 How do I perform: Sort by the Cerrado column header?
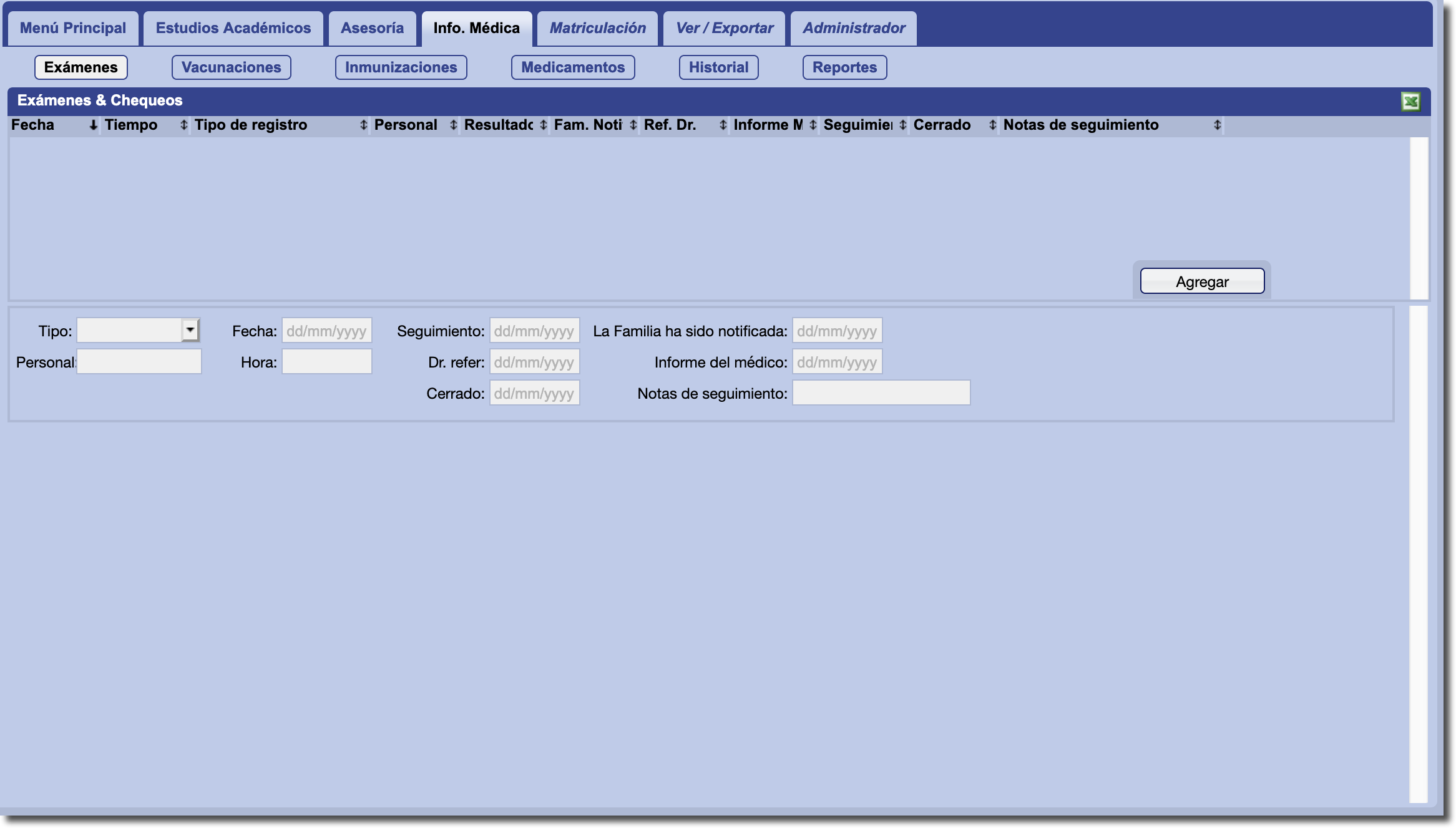point(992,125)
